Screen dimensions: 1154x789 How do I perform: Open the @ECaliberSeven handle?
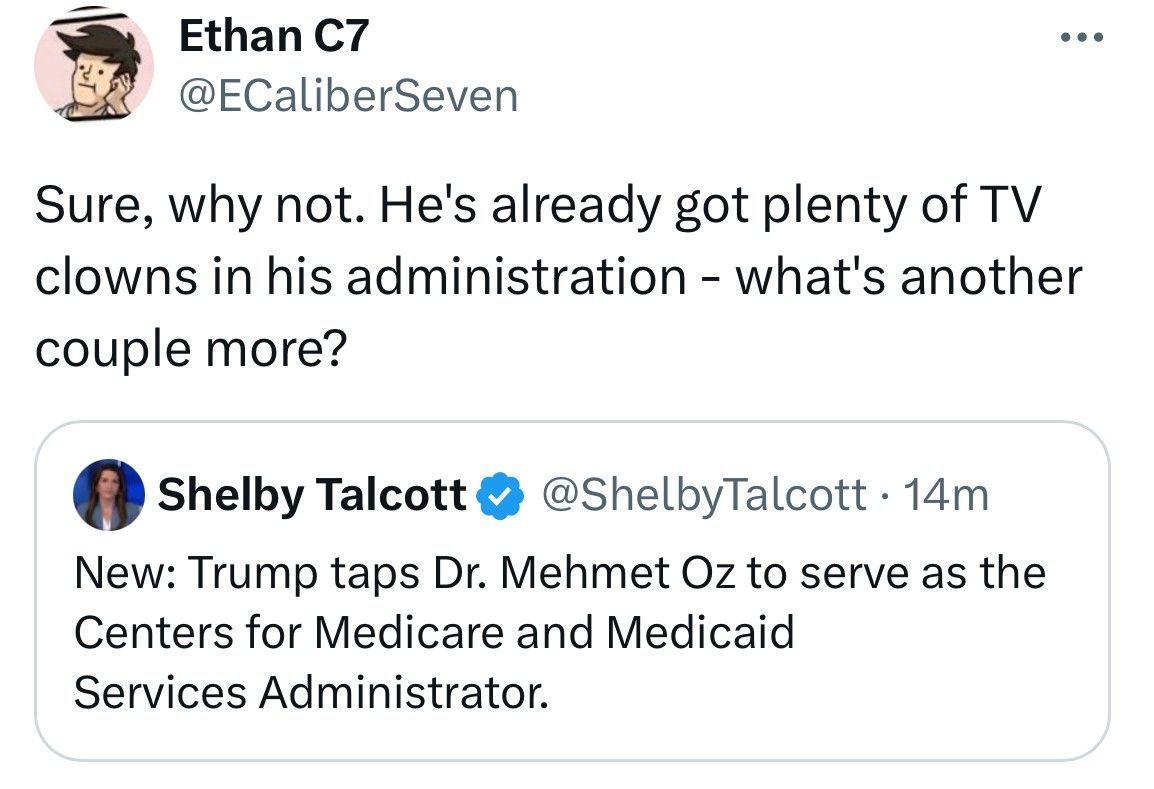pyautogui.click(x=349, y=96)
